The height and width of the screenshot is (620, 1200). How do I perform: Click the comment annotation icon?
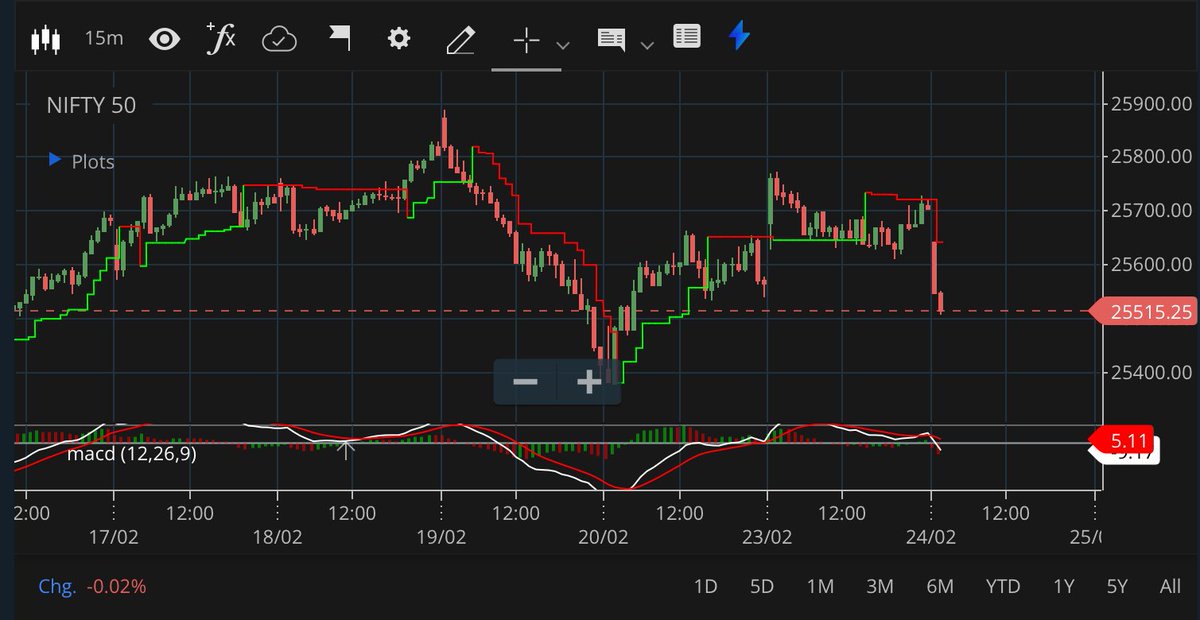tap(611, 40)
